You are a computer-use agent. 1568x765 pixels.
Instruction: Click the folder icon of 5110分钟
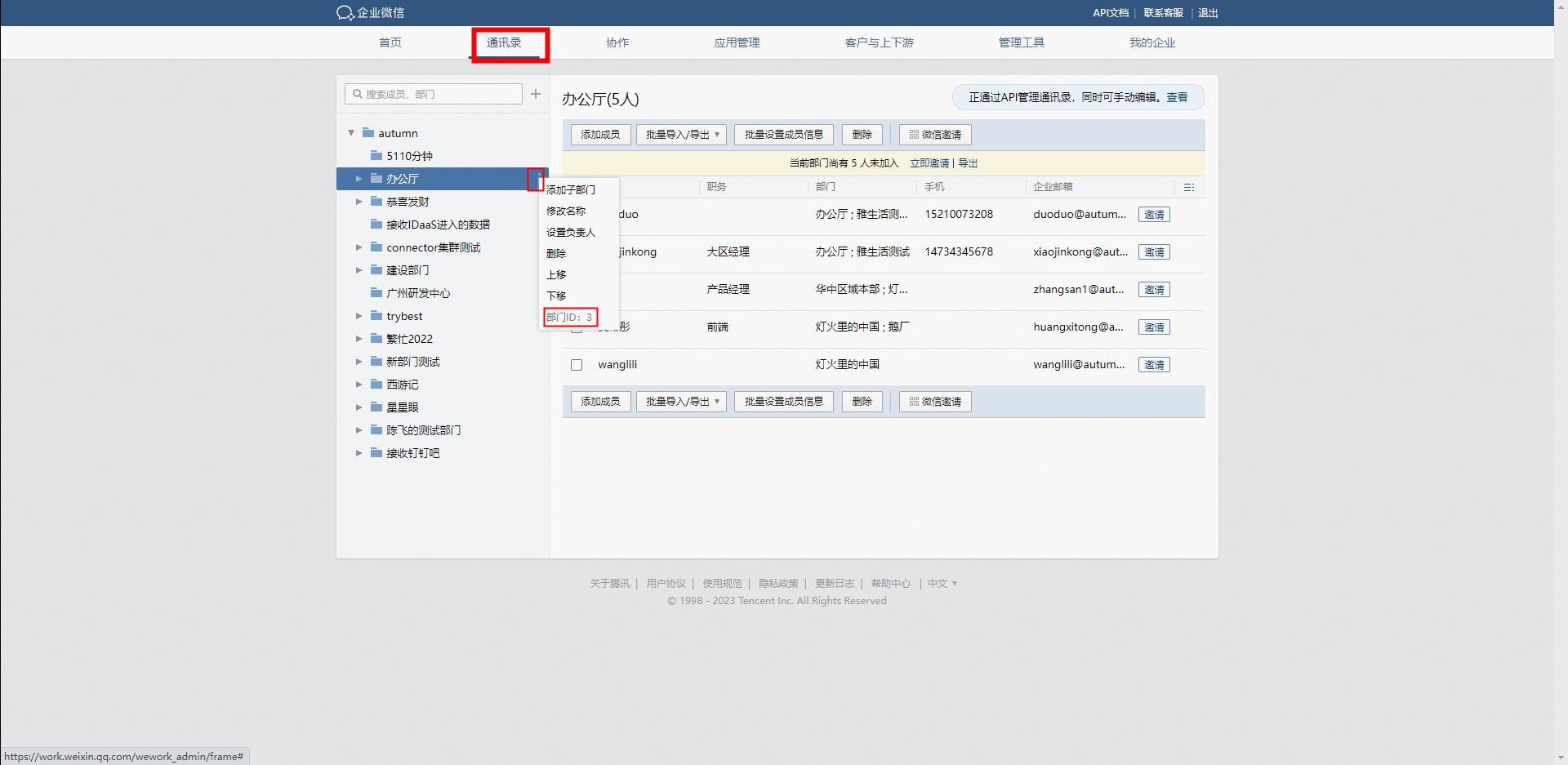pos(376,156)
